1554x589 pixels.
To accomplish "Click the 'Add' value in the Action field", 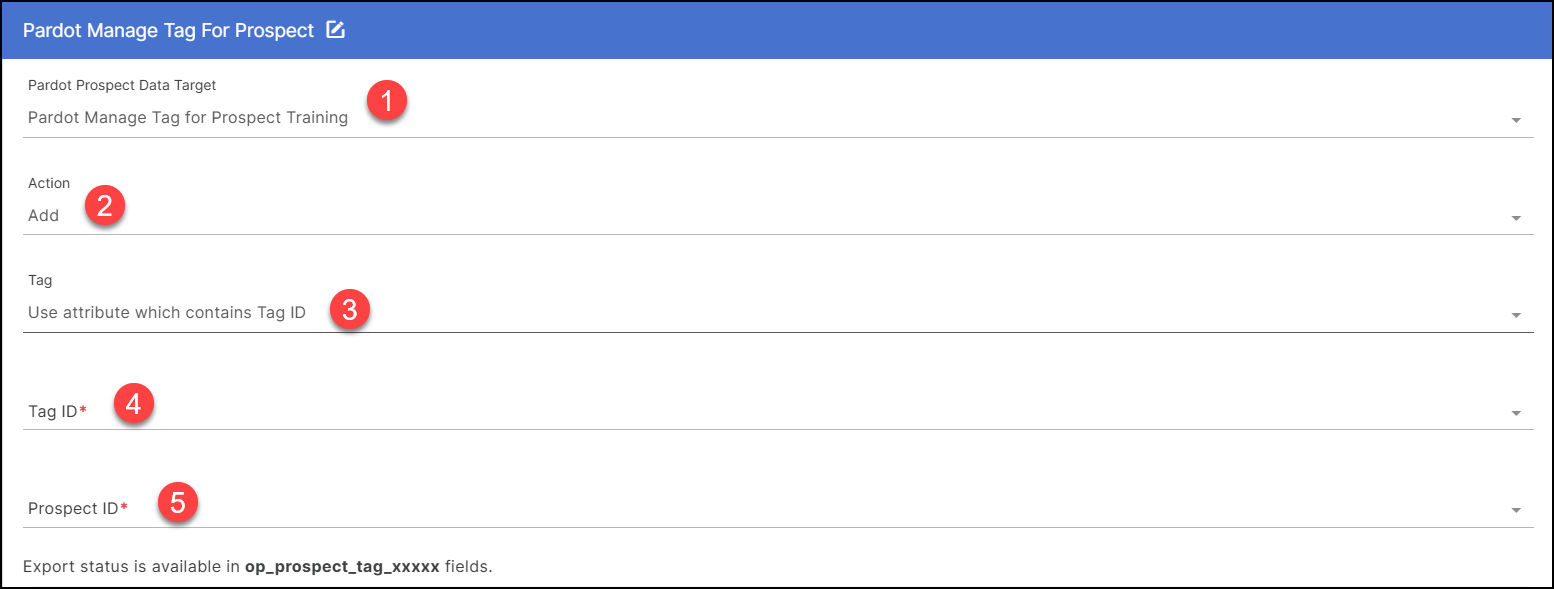I will pos(43,215).
